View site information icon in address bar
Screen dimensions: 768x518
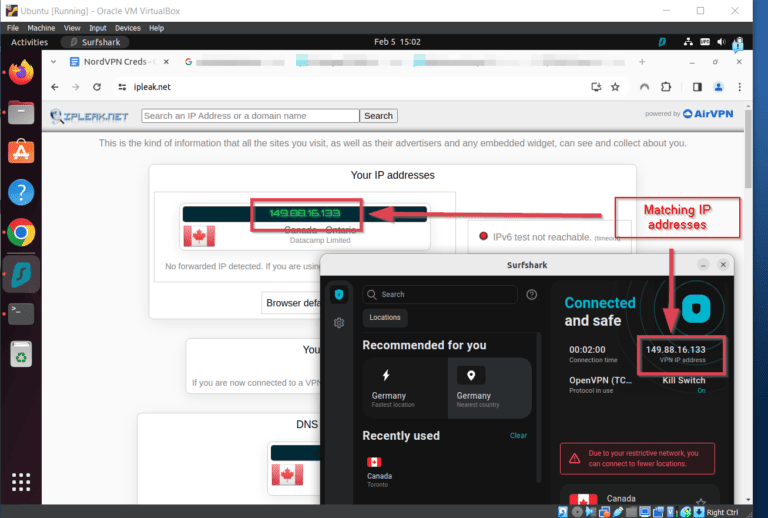coord(122,87)
